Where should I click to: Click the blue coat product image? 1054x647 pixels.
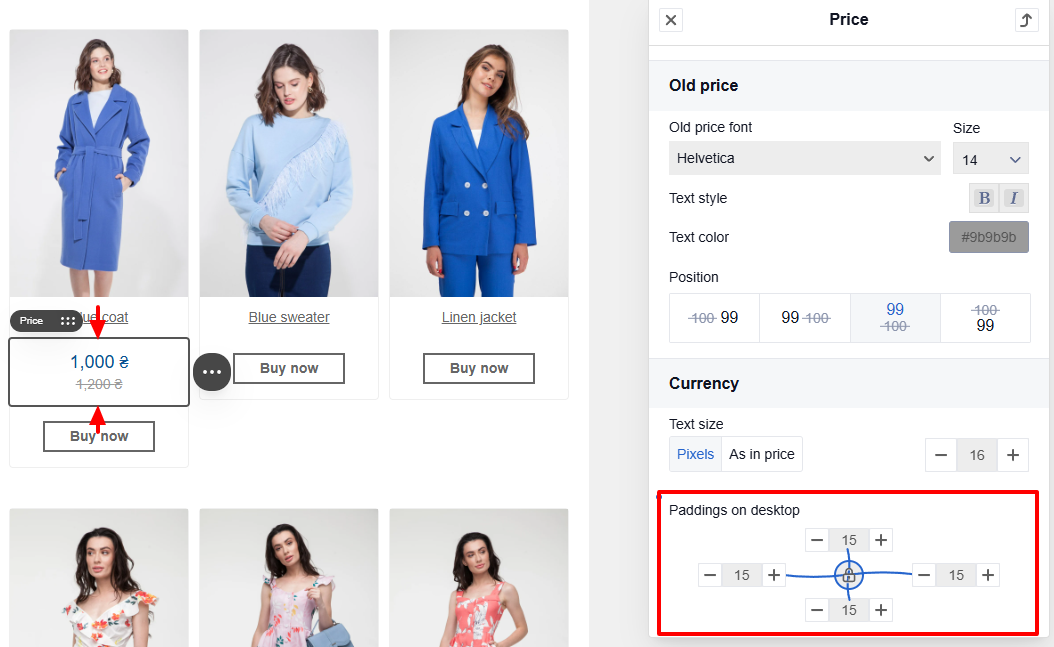[99, 163]
